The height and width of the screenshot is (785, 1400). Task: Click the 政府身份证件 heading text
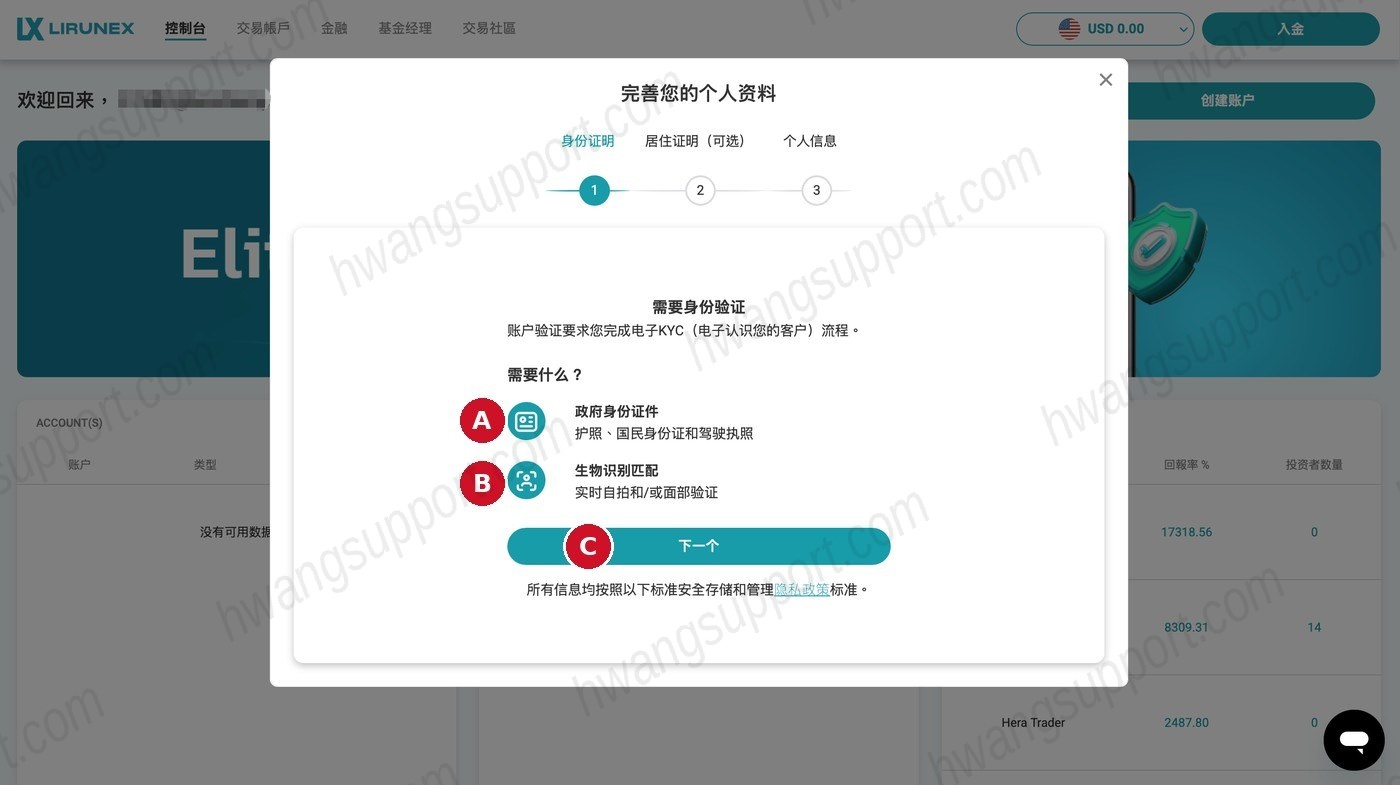(616, 411)
